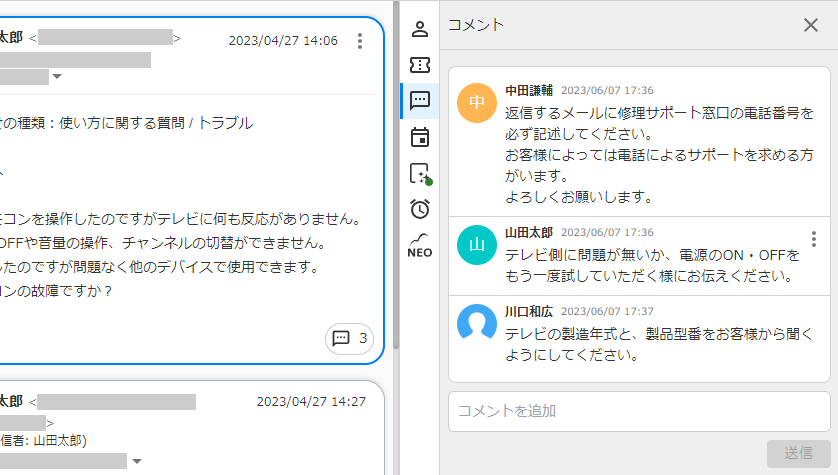This screenshot has width=838, height=475.
Task: Open options menu on 14:06 message
Action: (x=360, y=41)
